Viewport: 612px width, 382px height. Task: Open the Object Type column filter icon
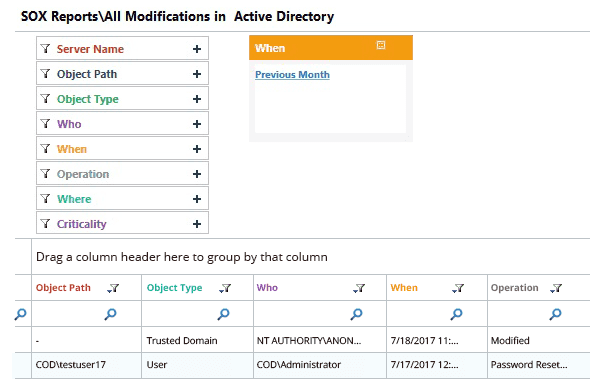225,288
